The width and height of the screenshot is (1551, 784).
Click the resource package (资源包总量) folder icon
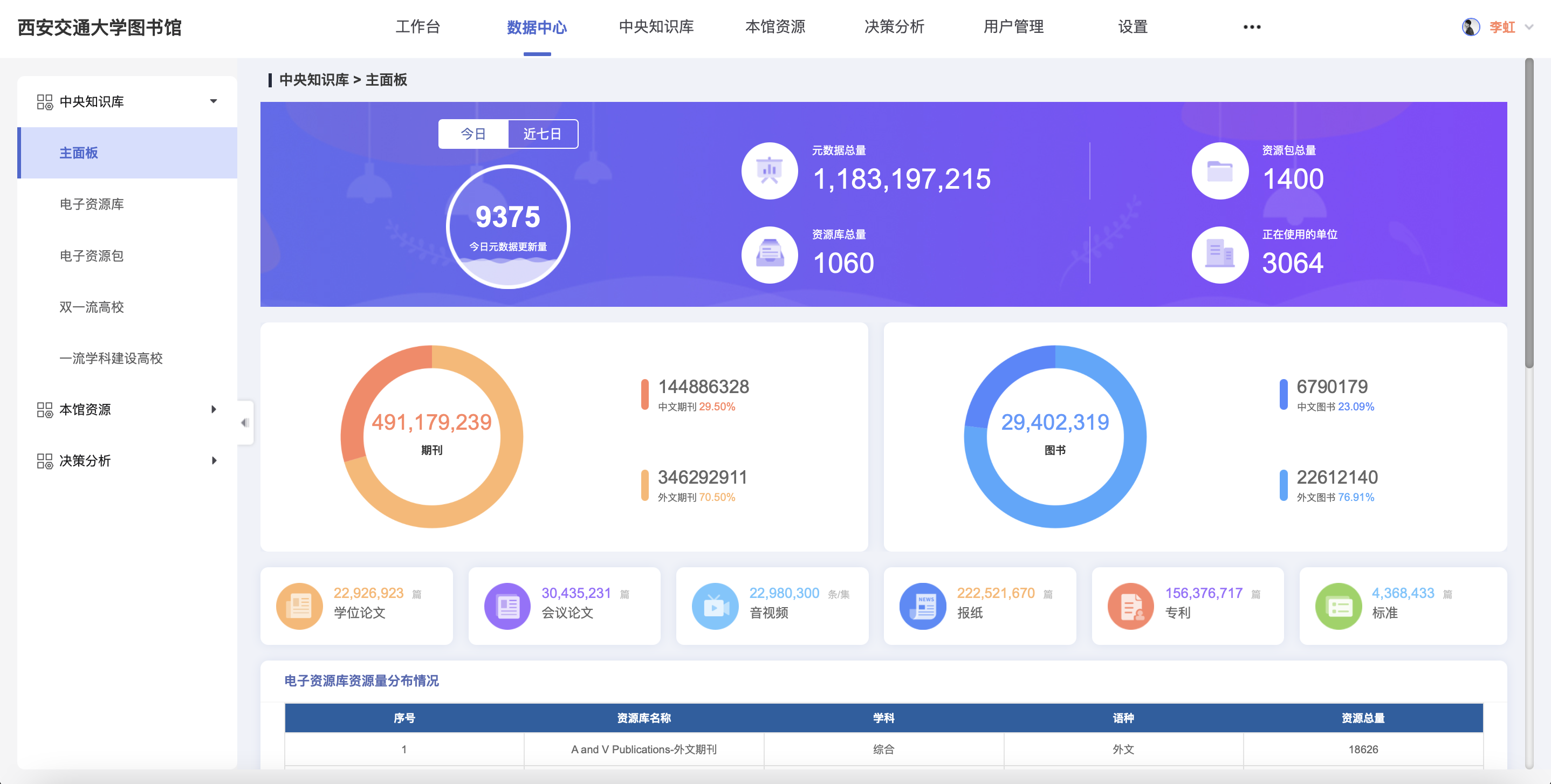pyautogui.click(x=1219, y=171)
